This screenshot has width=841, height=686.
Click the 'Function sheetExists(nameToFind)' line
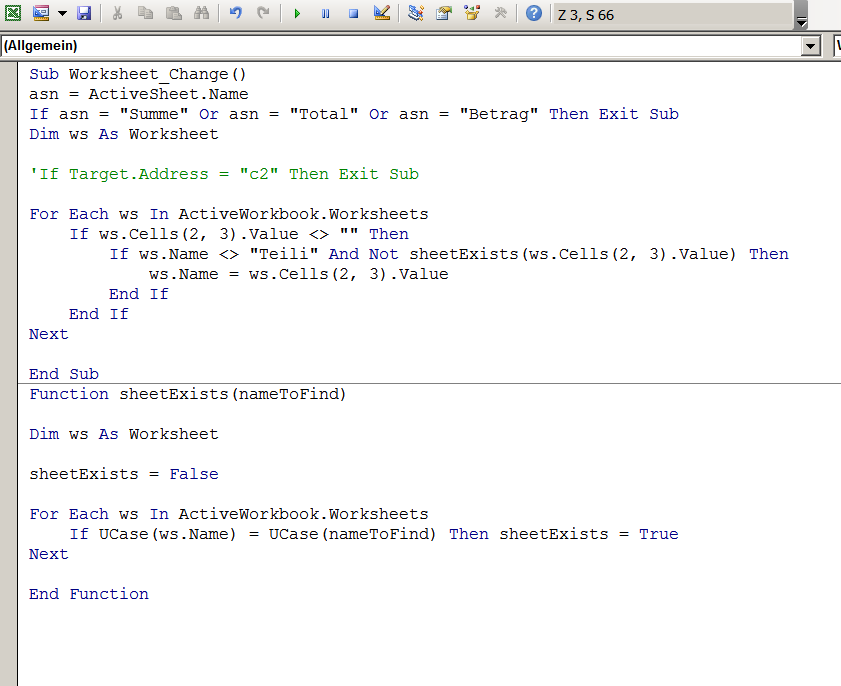point(188,394)
